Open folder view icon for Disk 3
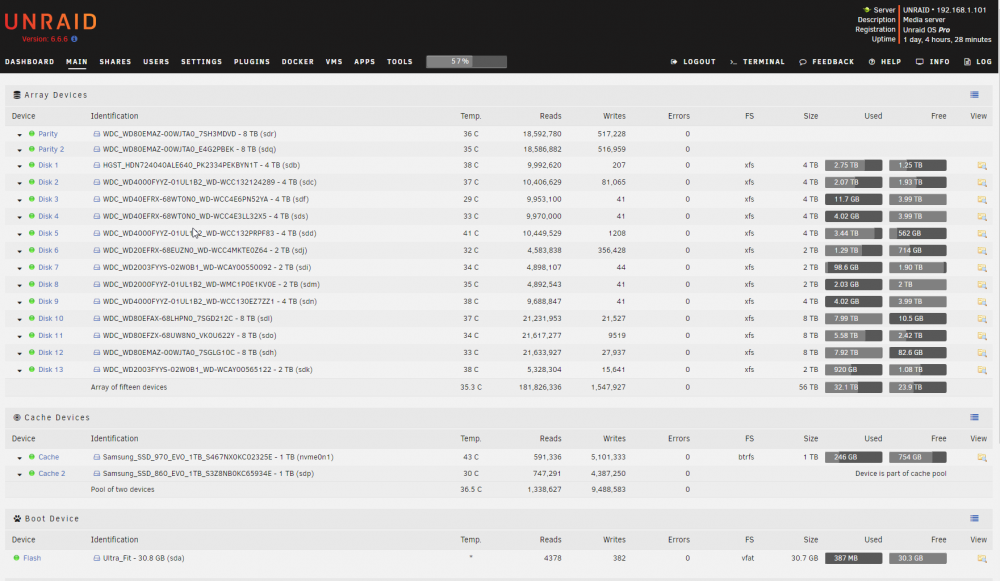The height and width of the screenshot is (581, 1000). (982, 200)
